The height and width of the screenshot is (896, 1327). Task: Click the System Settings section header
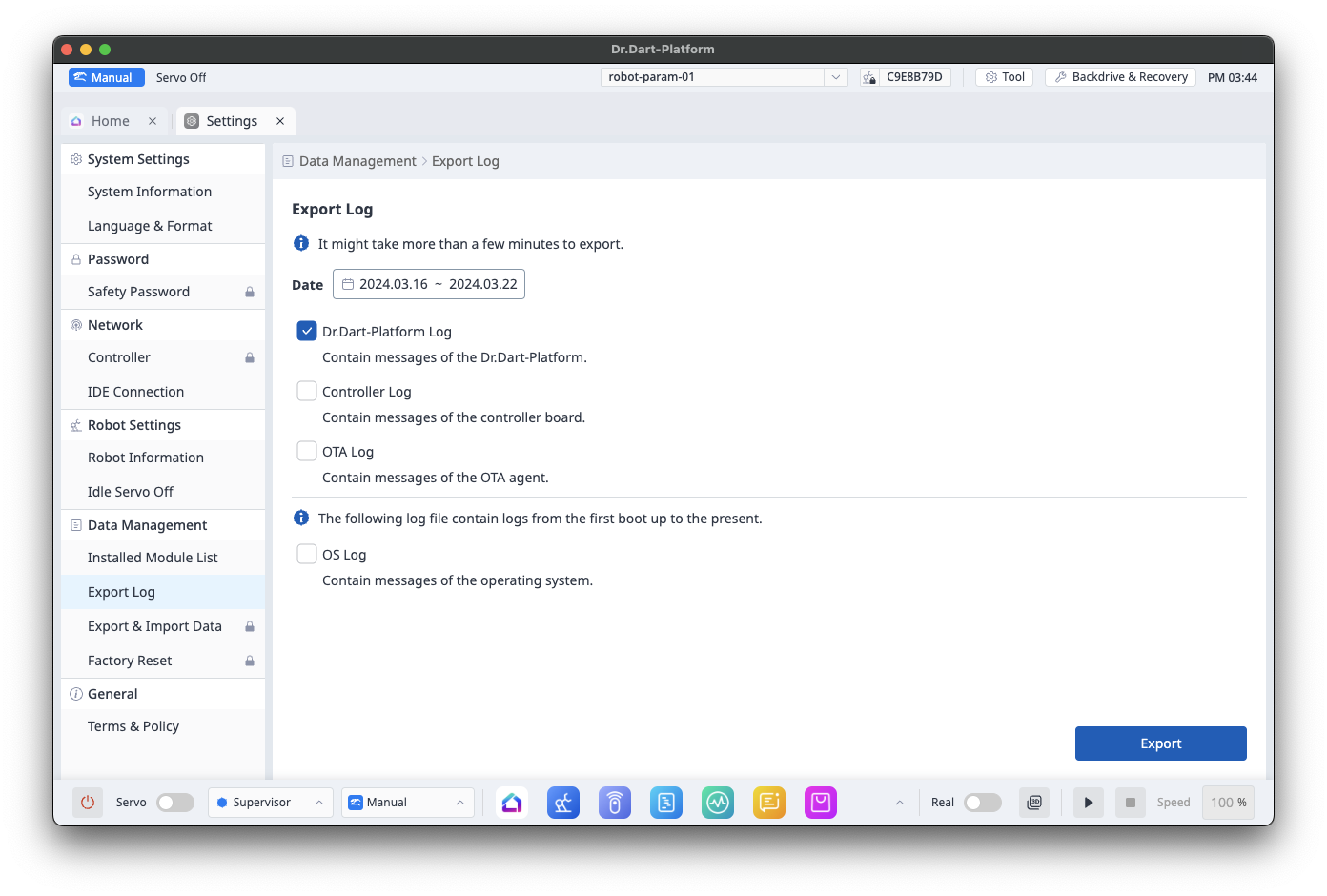163,159
